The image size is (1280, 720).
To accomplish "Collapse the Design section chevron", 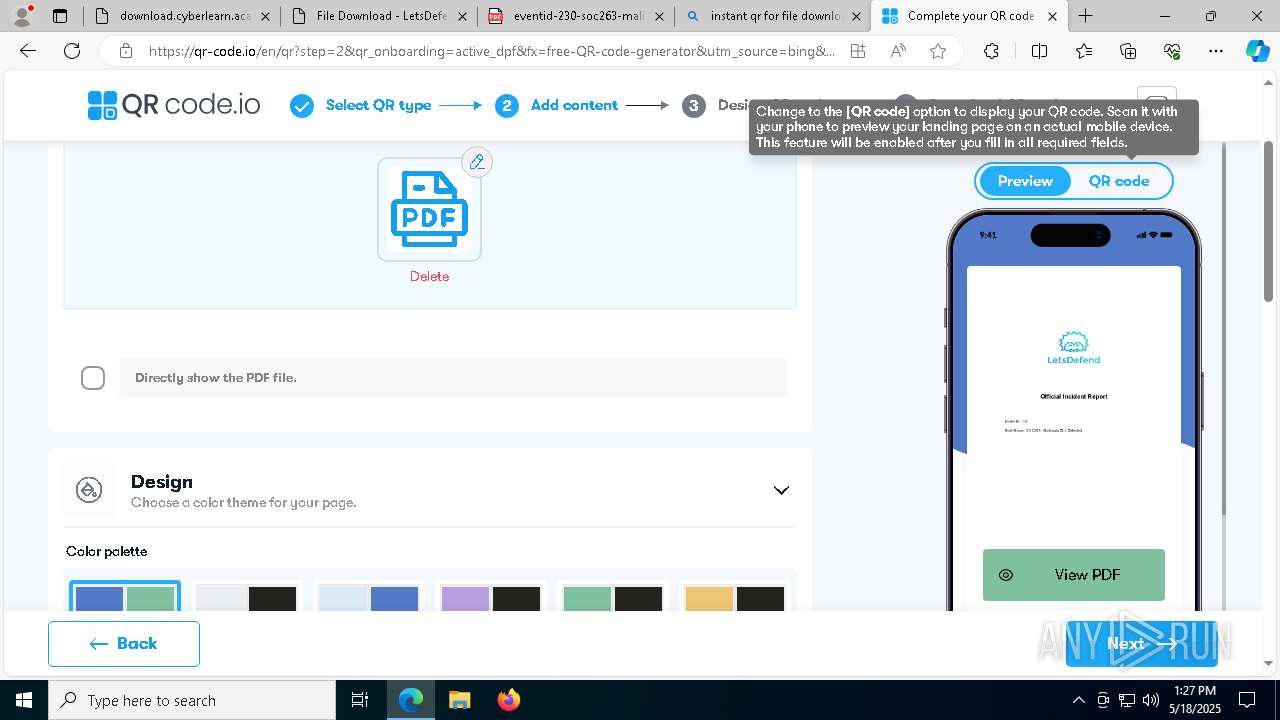I will (x=781, y=490).
